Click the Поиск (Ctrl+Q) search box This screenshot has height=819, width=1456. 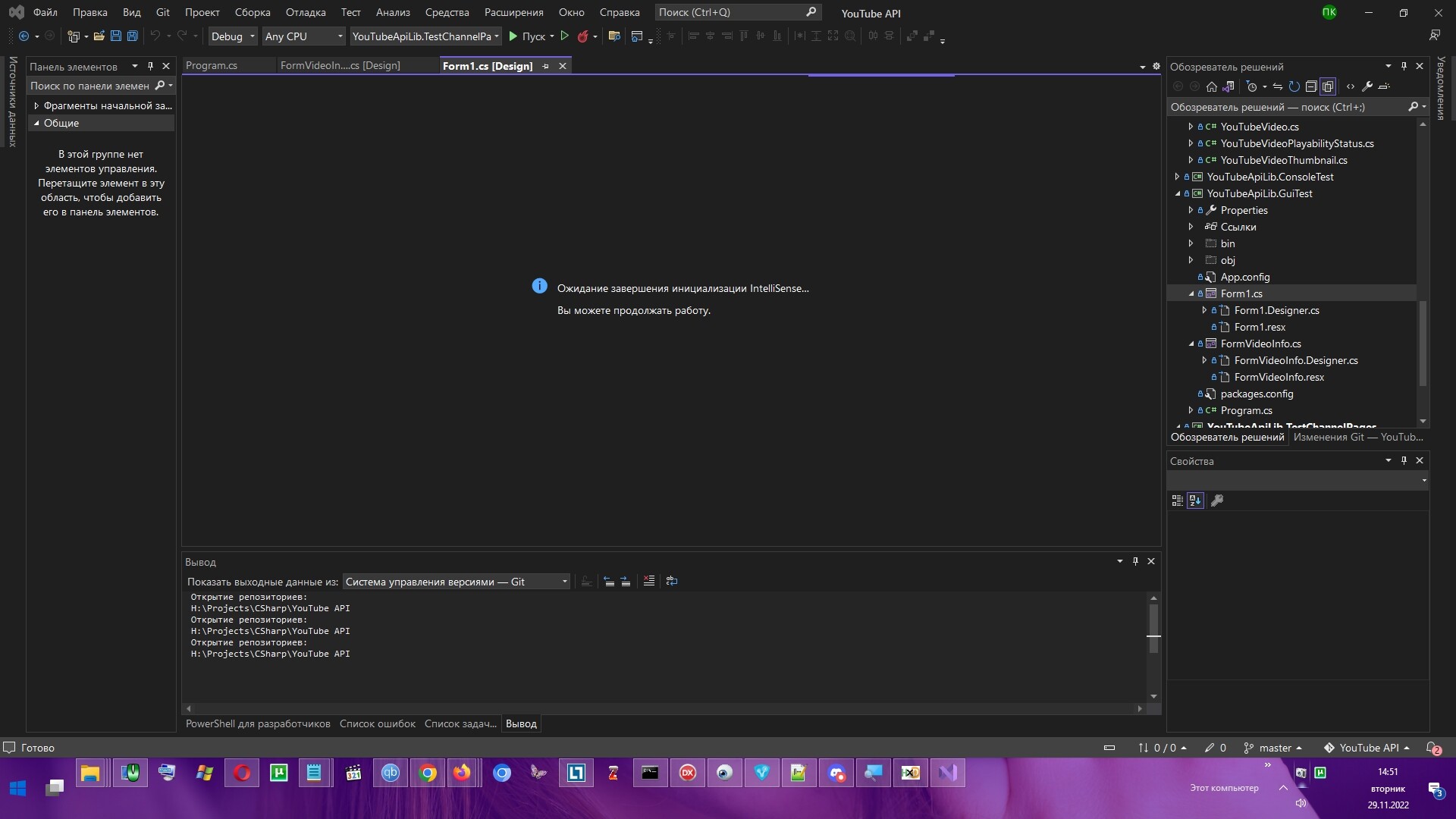(738, 12)
